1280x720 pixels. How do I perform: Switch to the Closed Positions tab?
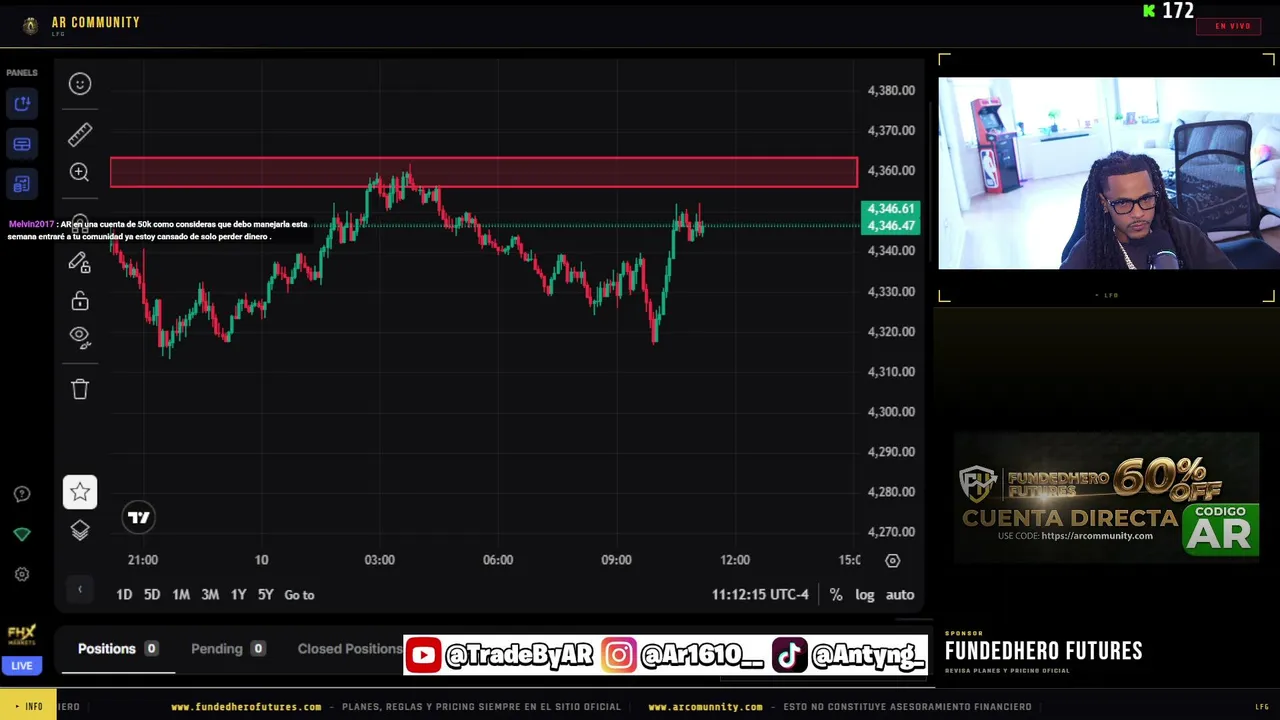pos(350,649)
